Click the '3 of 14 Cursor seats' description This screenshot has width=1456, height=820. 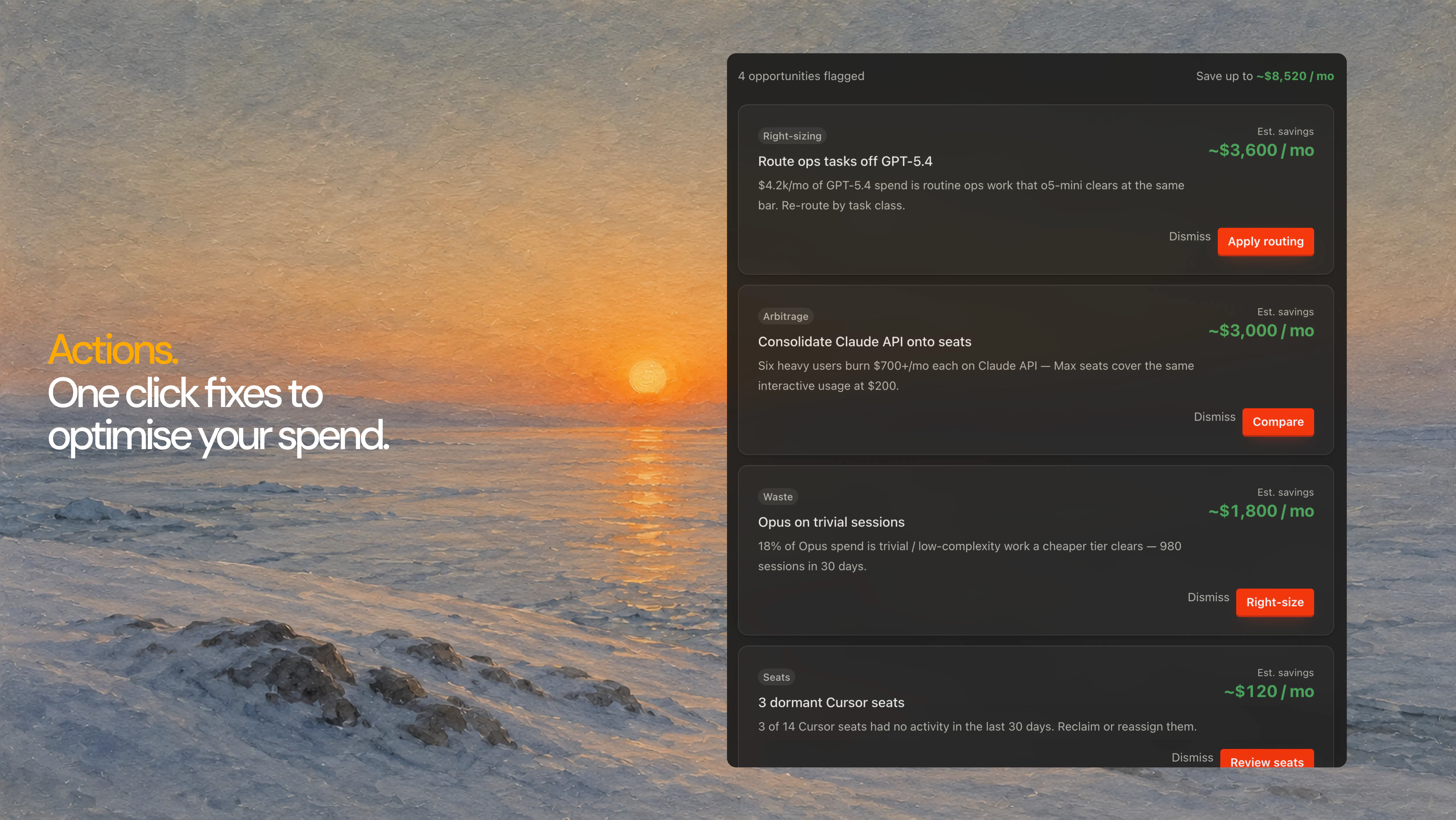tap(977, 727)
